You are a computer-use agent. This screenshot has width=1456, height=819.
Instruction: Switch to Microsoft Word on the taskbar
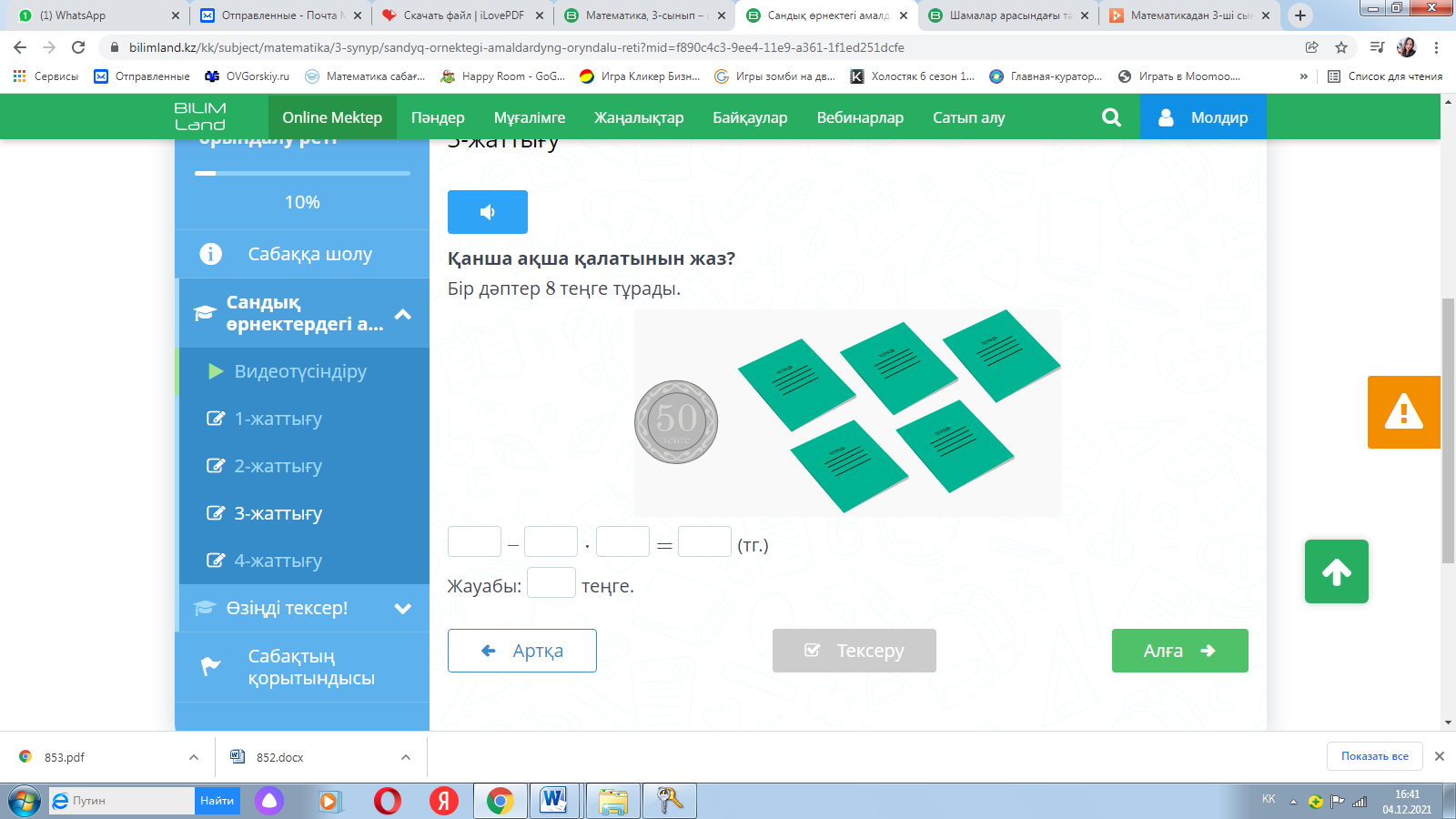pos(553,801)
